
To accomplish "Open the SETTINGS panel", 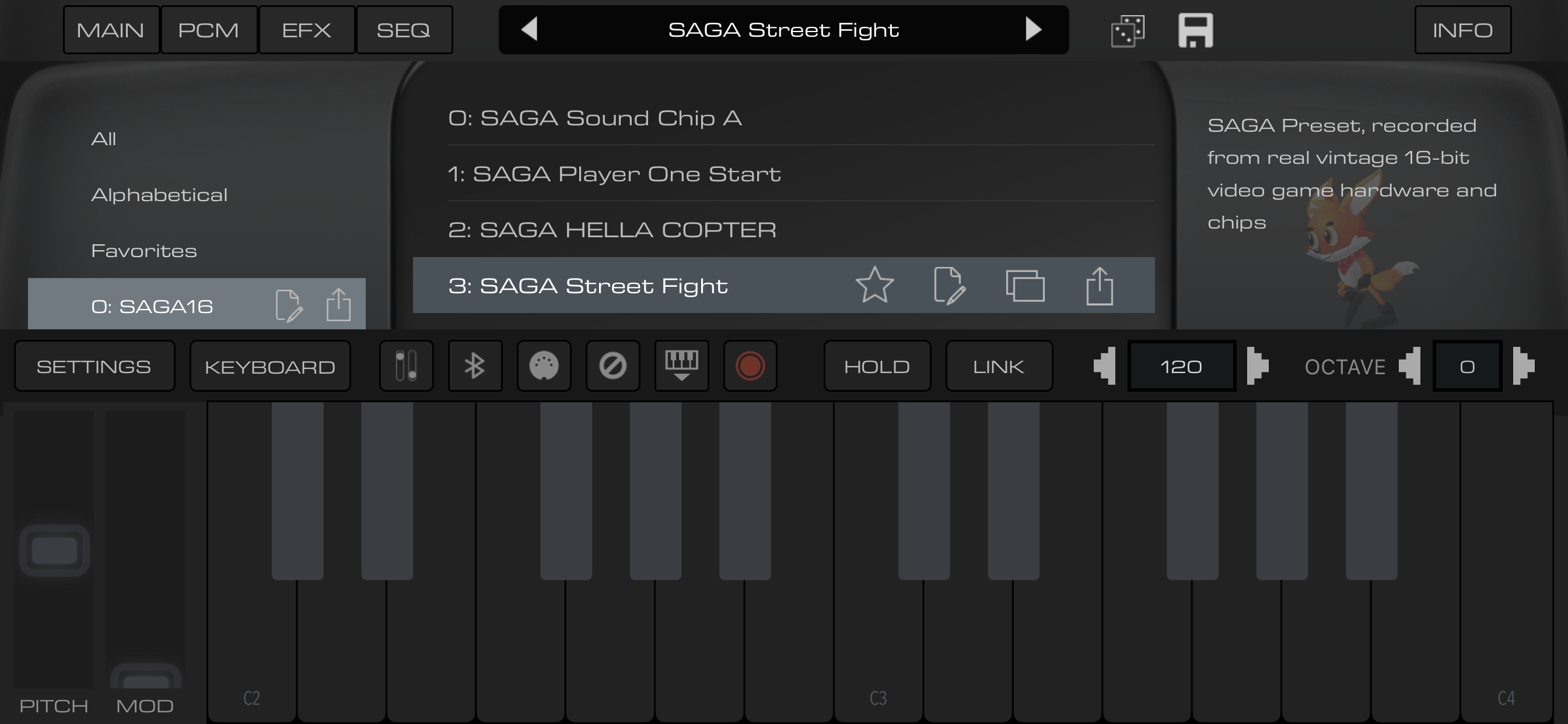I will 94,365.
